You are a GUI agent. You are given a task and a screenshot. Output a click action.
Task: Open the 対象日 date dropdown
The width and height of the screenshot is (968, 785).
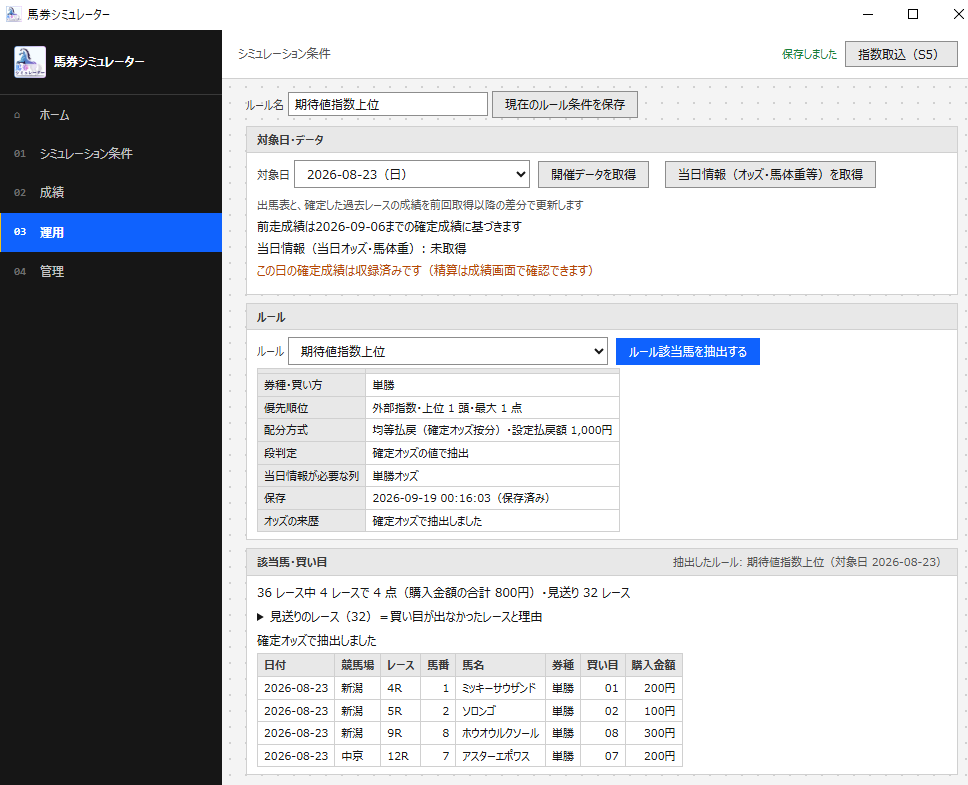(x=412, y=175)
